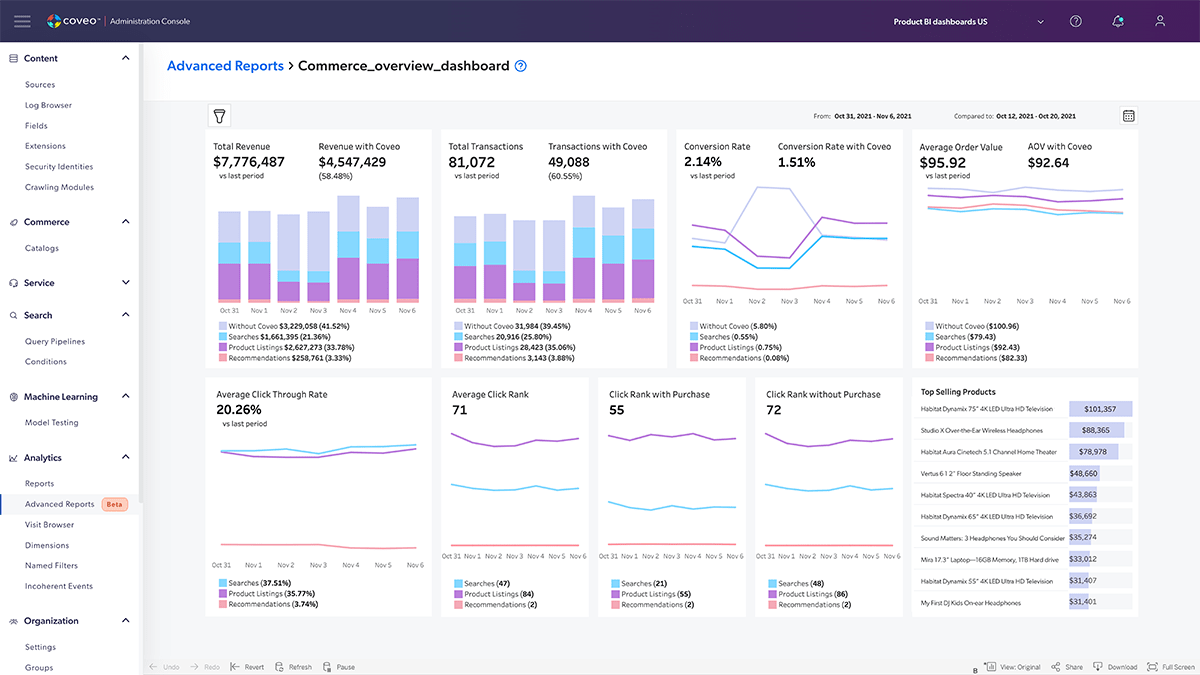The height and width of the screenshot is (675, 1200).
Task: Click the help icon in top bar
Action: [1075, 21]
